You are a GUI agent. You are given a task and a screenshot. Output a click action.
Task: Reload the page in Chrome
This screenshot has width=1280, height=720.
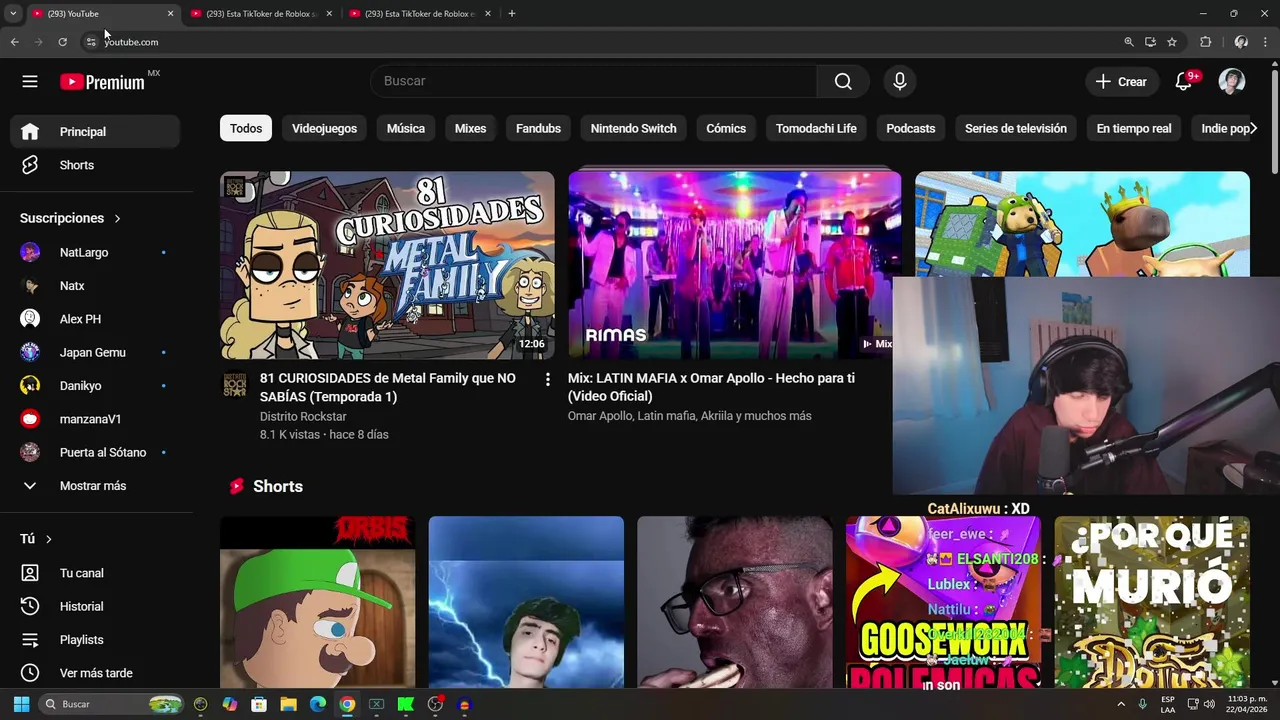click(x=62, y=42)
